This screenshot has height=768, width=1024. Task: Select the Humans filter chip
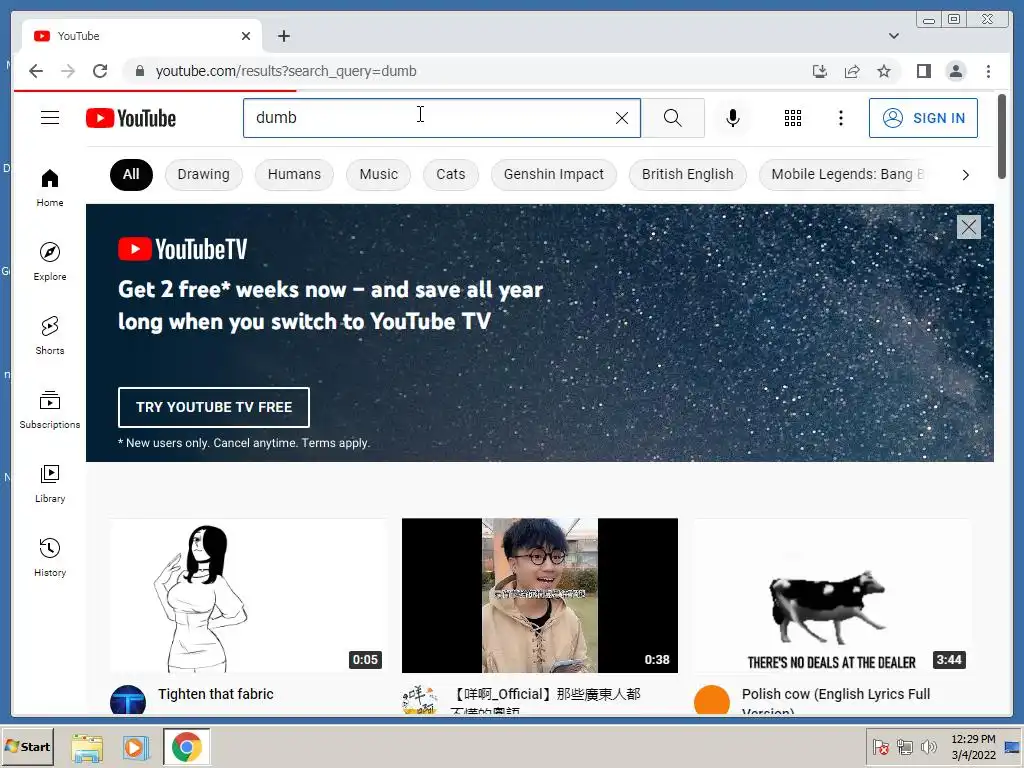pyautogui.click(x=295, y=174)
